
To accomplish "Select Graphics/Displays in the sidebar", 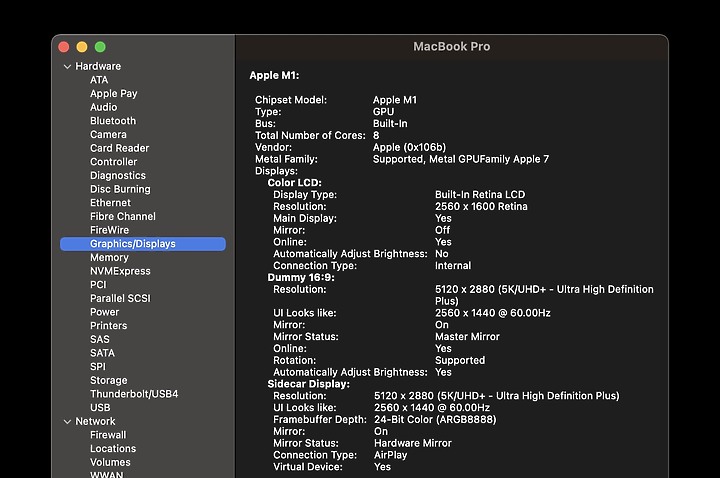I will 143,244.
